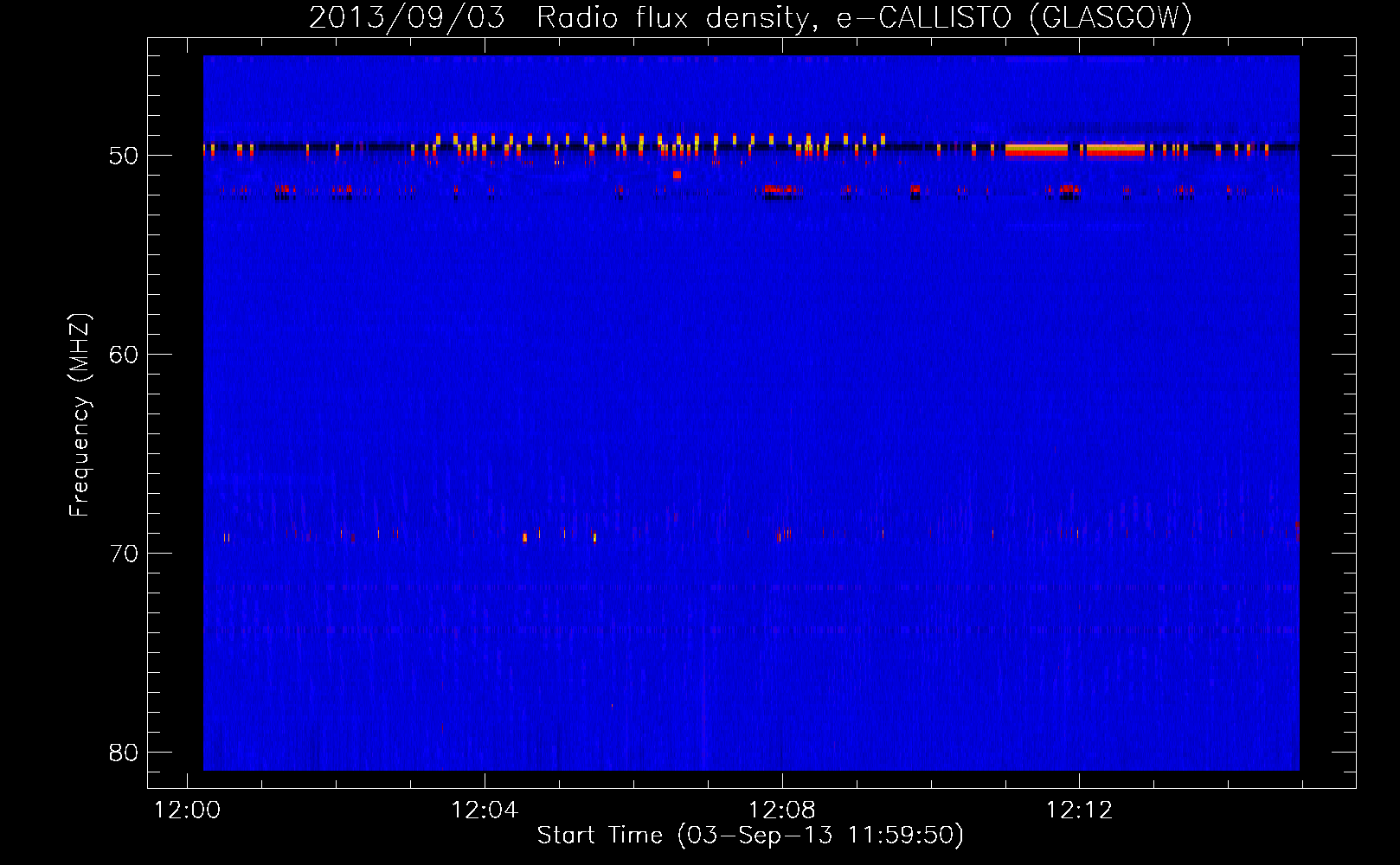Click the 12:12 time tick label
This screenshot has width=1400, height=865.
pos(1079,811)
